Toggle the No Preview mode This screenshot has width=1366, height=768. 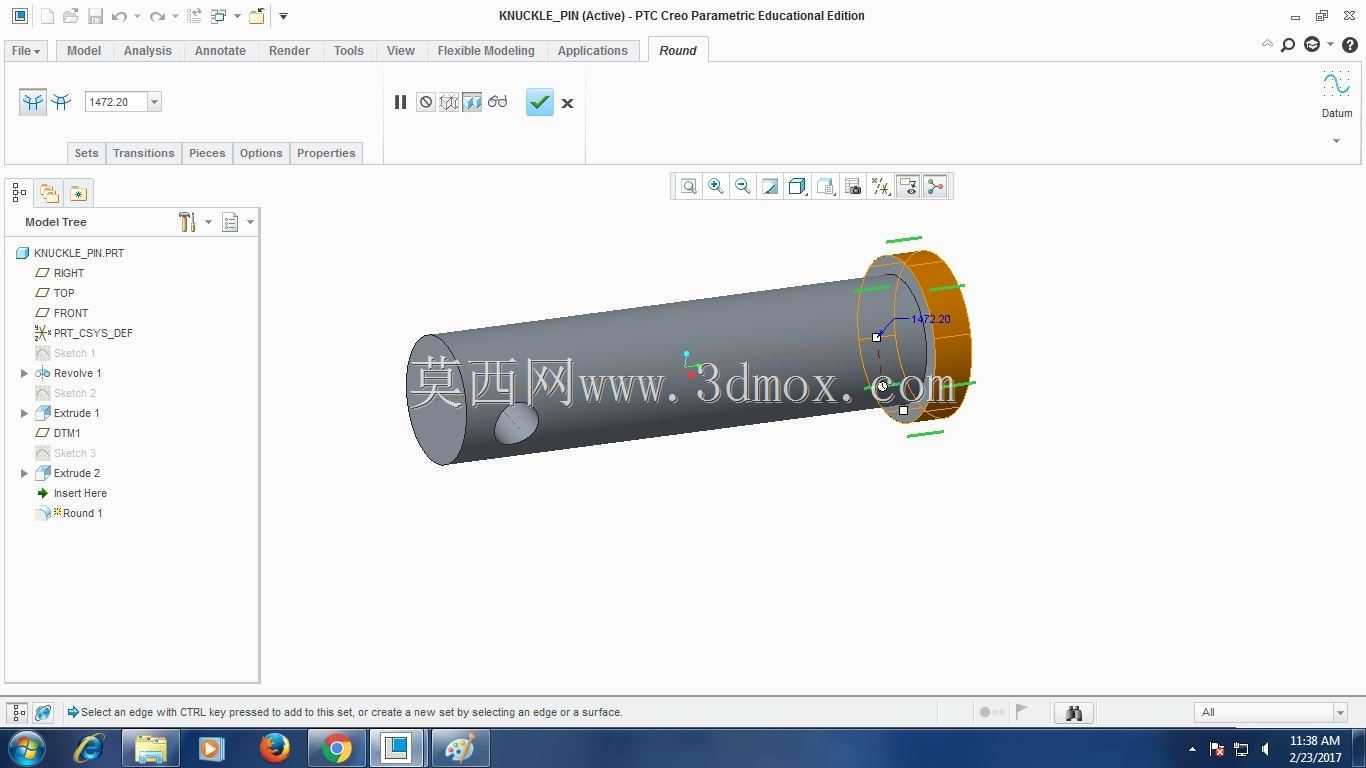(426, 102)
